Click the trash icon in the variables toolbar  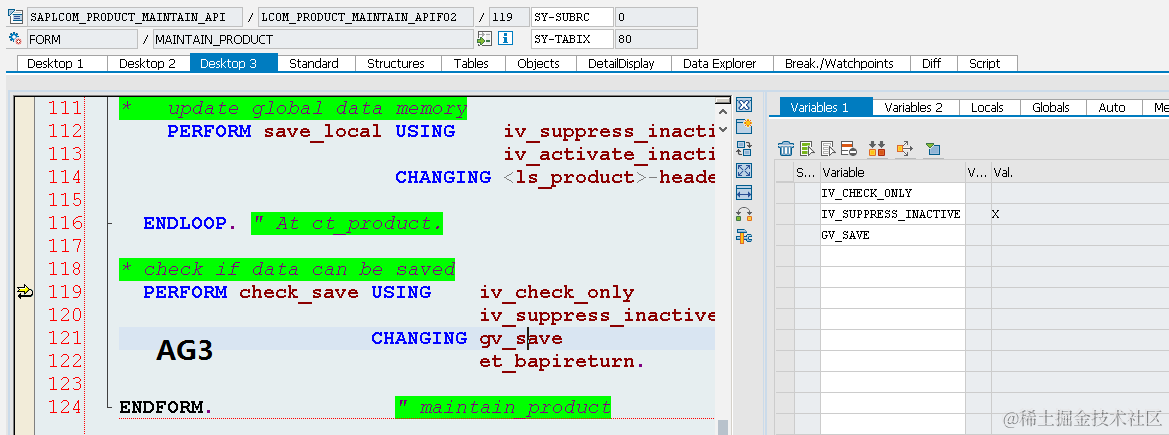[786, 148]
